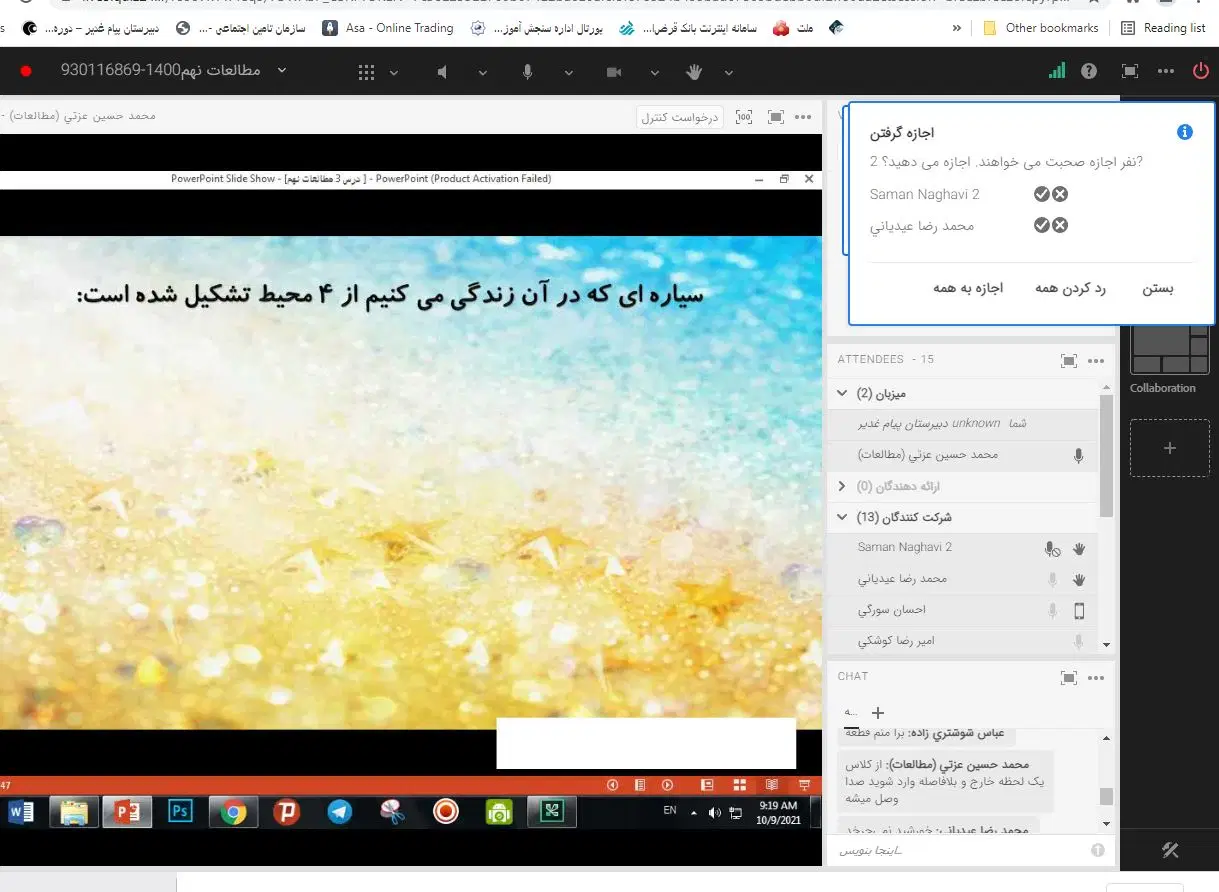
Task: Toggle raise hand in the top toolbar
Action: (x=694, y=72)
